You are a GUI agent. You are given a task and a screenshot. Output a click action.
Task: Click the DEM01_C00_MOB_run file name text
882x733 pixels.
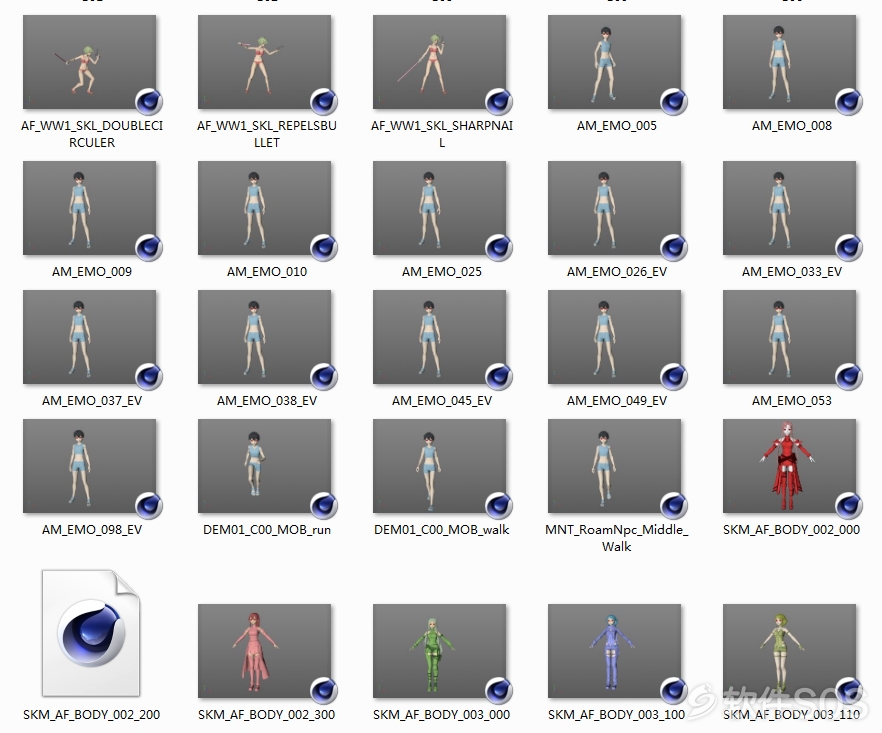point(267,529)
